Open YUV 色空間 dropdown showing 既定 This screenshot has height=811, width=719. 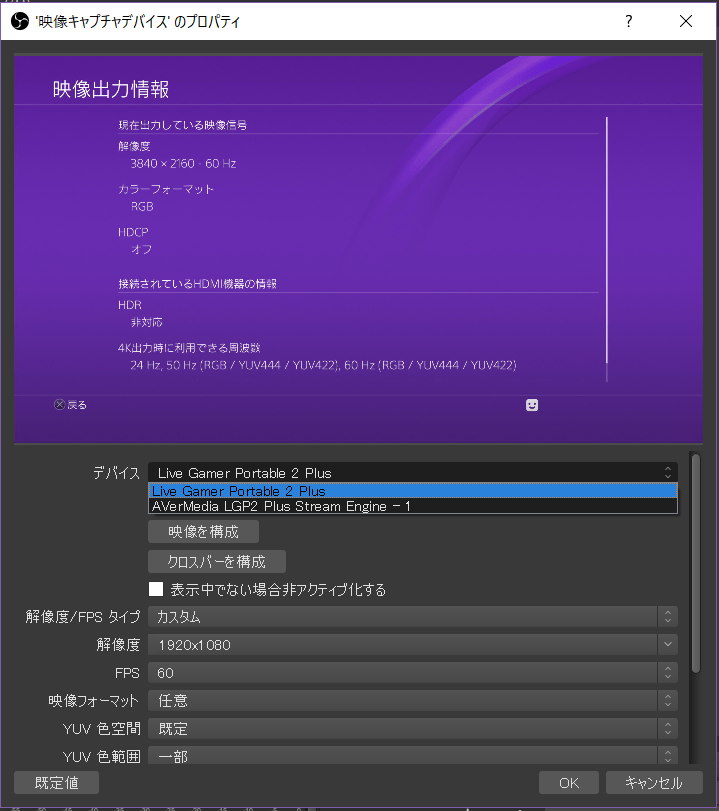(x=413, y=728)
